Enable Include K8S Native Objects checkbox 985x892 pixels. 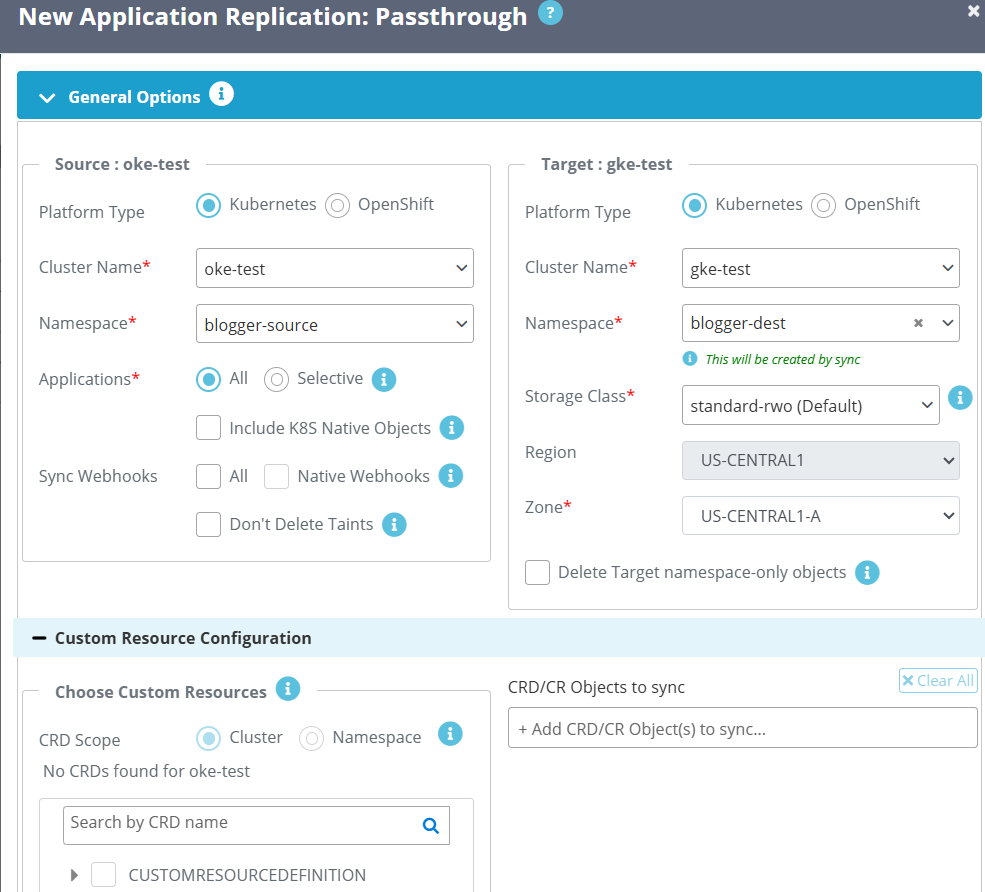pos(209,428)
